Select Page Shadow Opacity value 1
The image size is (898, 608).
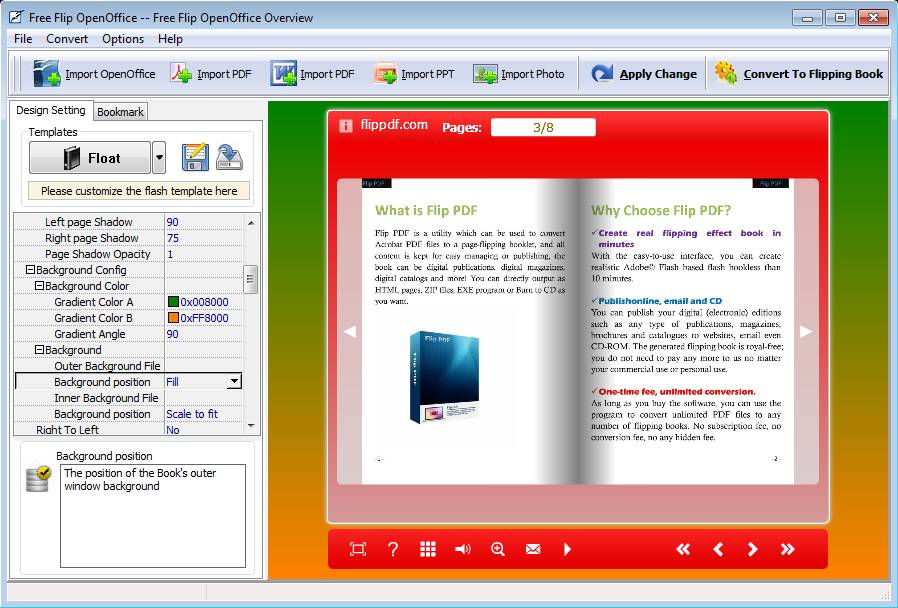pos(170,254)
